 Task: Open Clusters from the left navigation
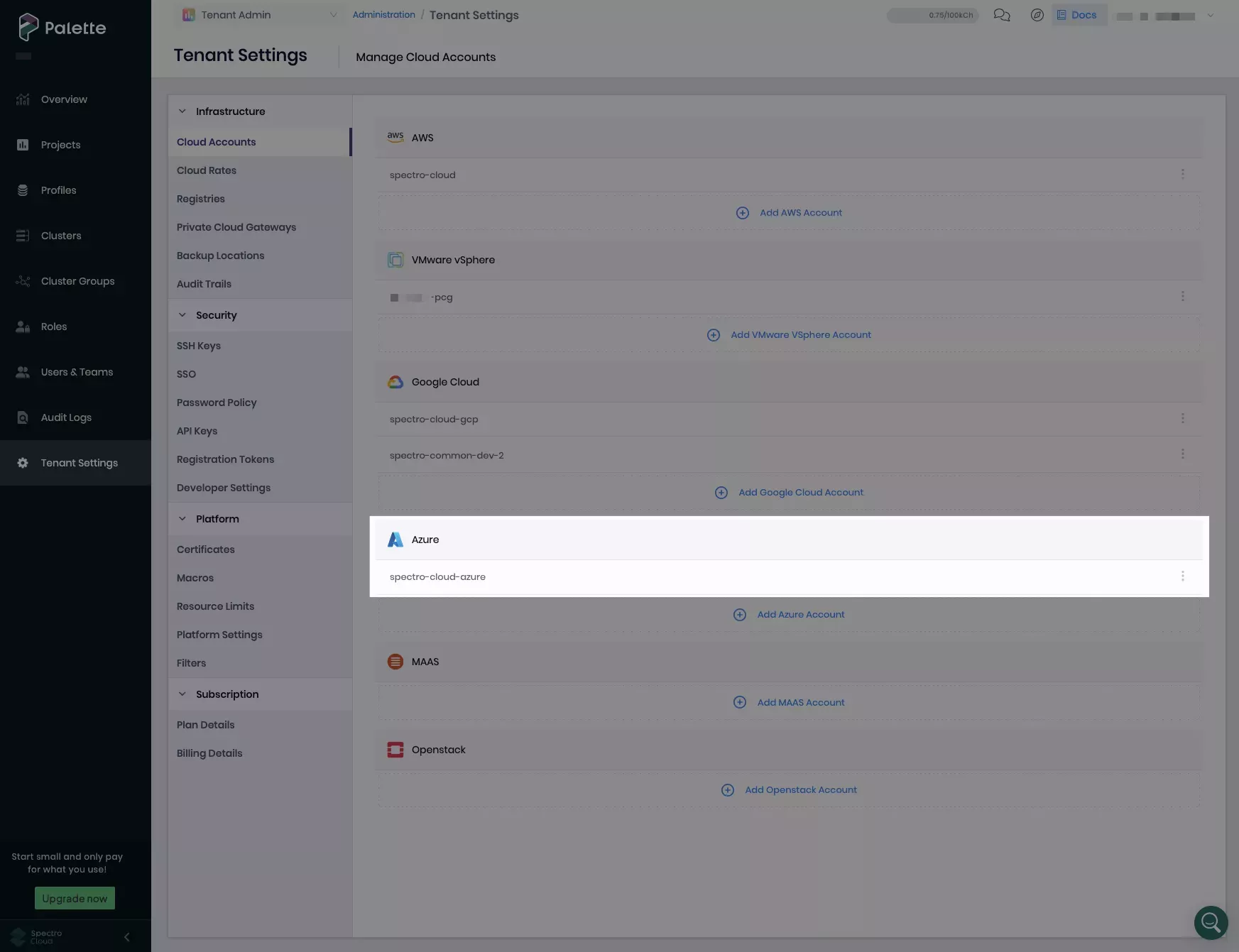(23, 235)
